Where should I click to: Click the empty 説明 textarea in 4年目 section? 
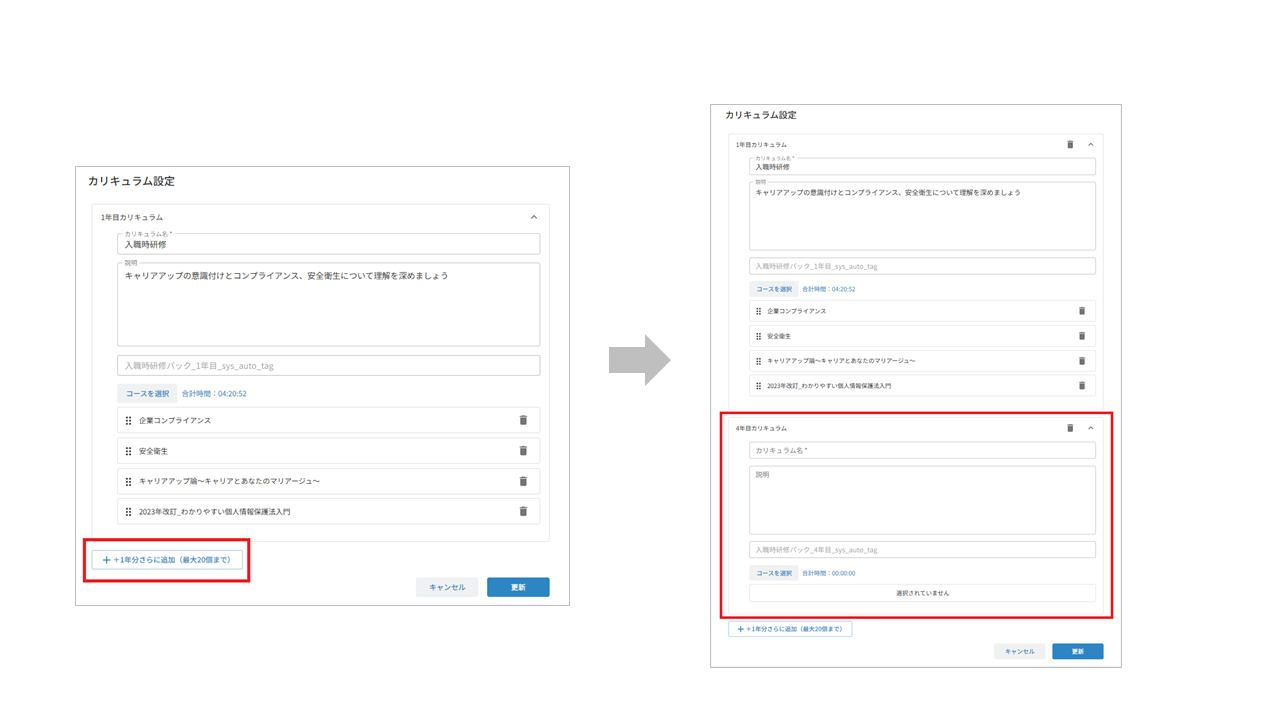point(922,500)
